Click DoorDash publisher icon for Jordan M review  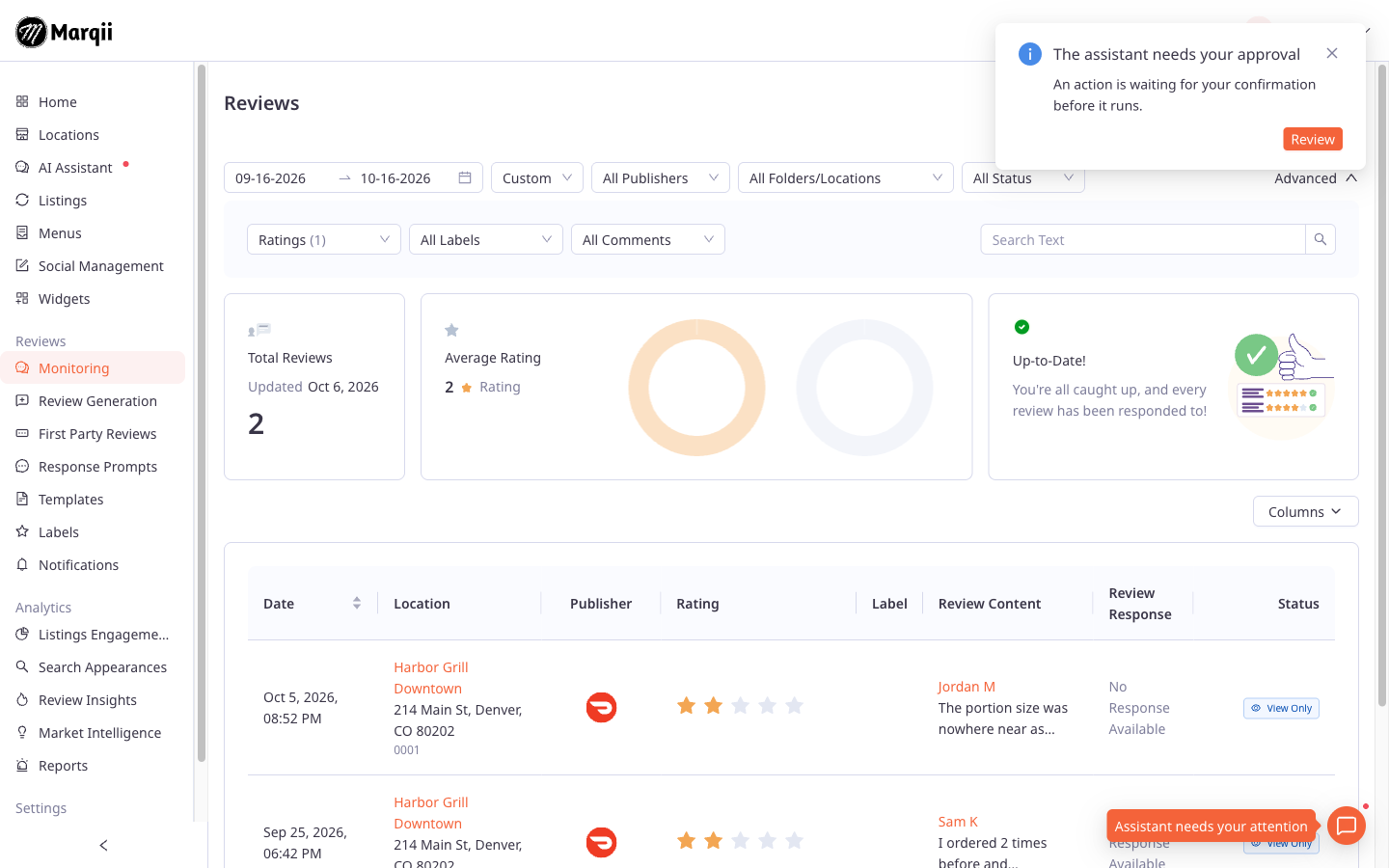[x=601, y=708]
